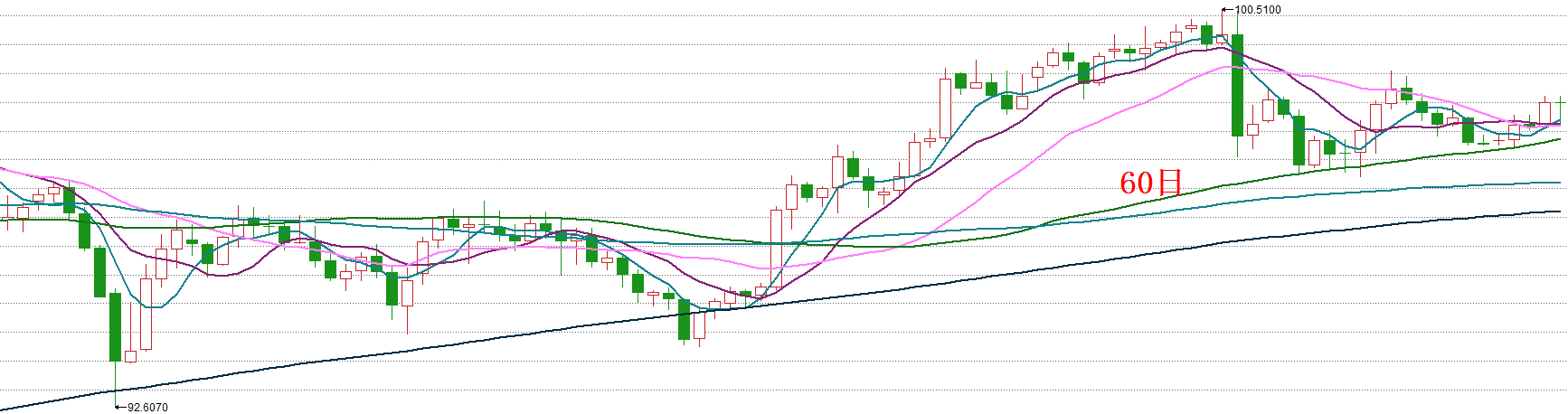Image resolution: width=1568 pixels, height=414 pixels.
Task: Click the 100.5100 high price label
Action: (x=1258, y=10)
